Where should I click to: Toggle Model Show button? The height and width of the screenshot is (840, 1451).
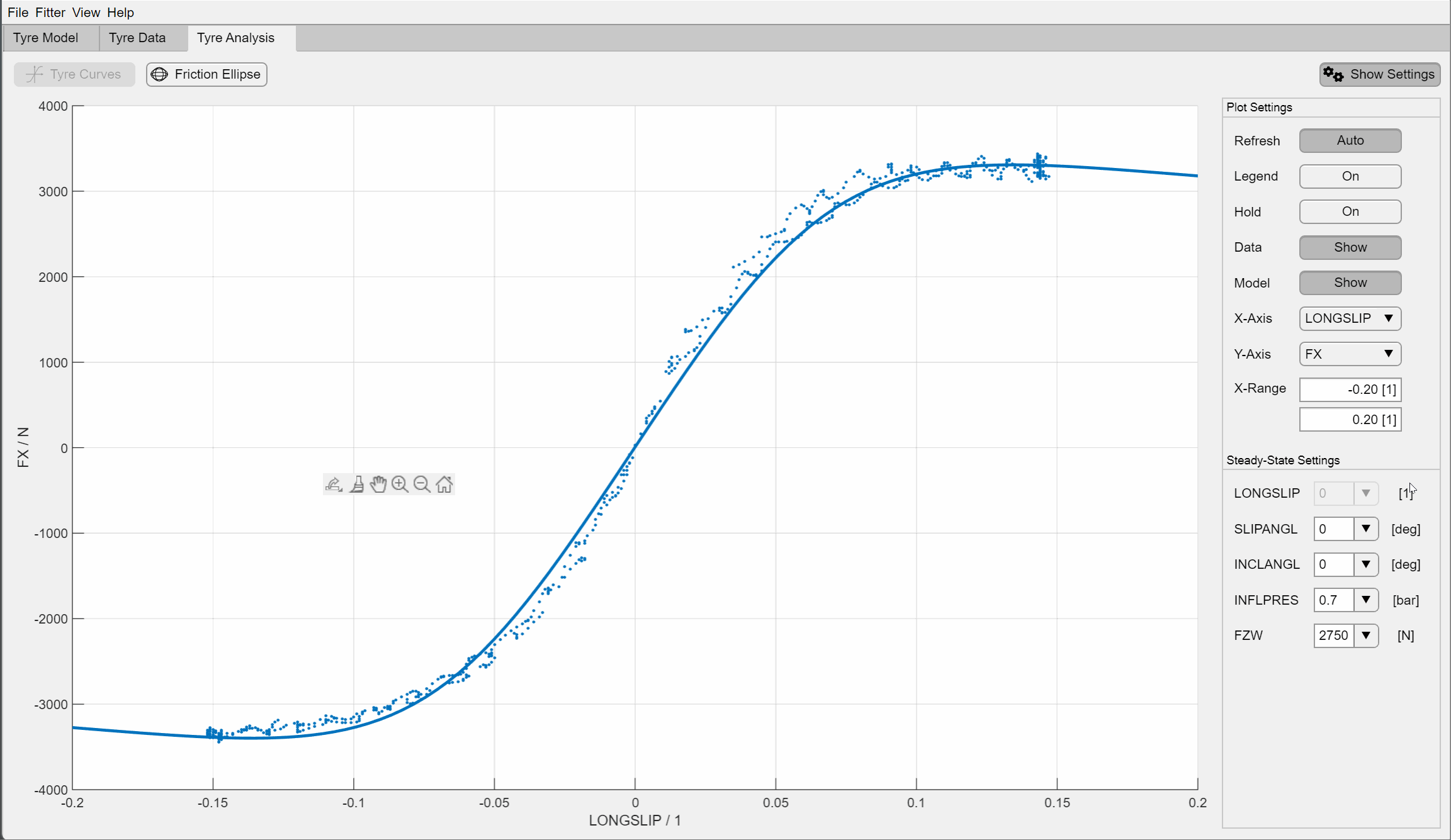click(x=1350, y=283)
